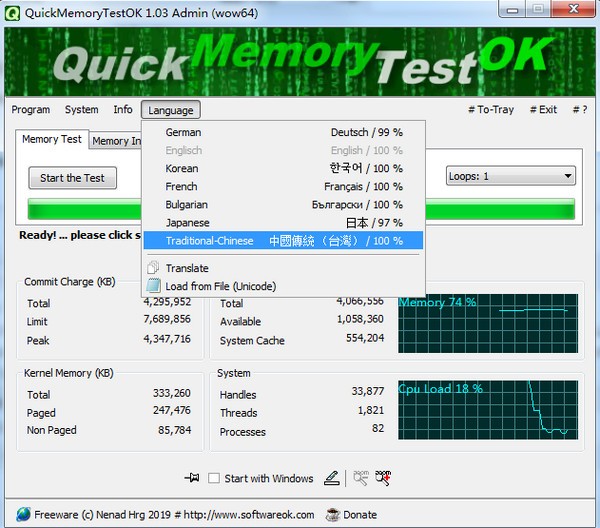
Task: Click the Translate menu icon
Action: [154, 268]
